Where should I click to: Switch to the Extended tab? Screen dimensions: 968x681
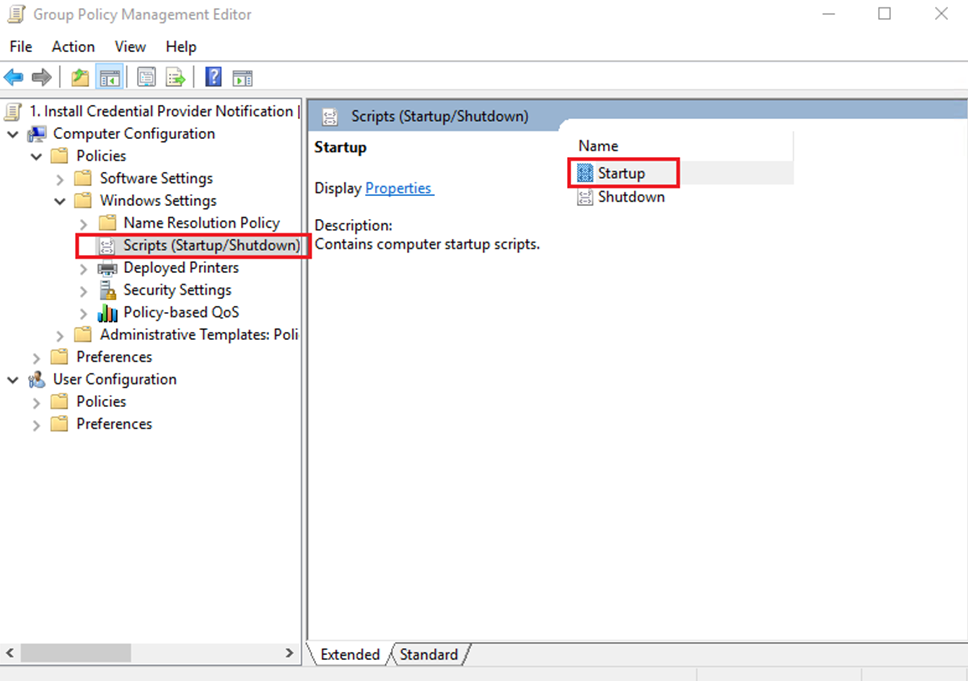(x=350, y=654)
